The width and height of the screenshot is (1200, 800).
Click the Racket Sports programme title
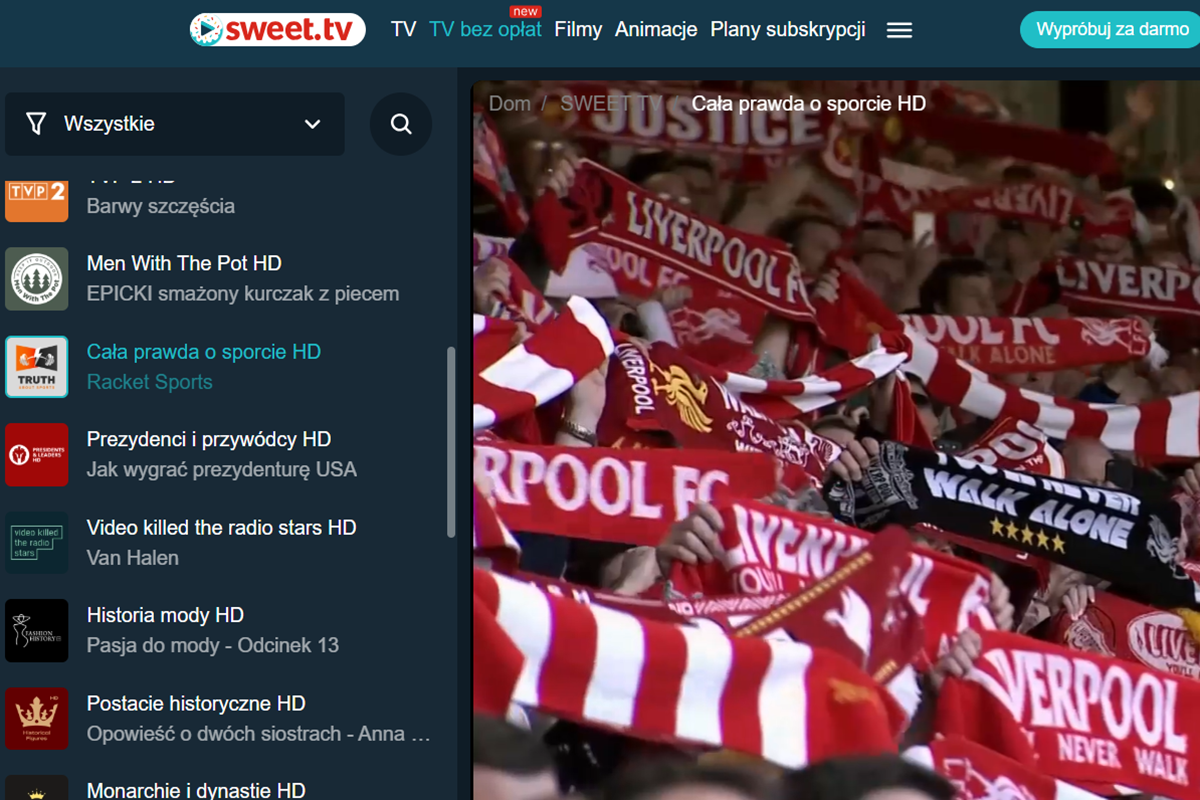(x=150, y=382)
